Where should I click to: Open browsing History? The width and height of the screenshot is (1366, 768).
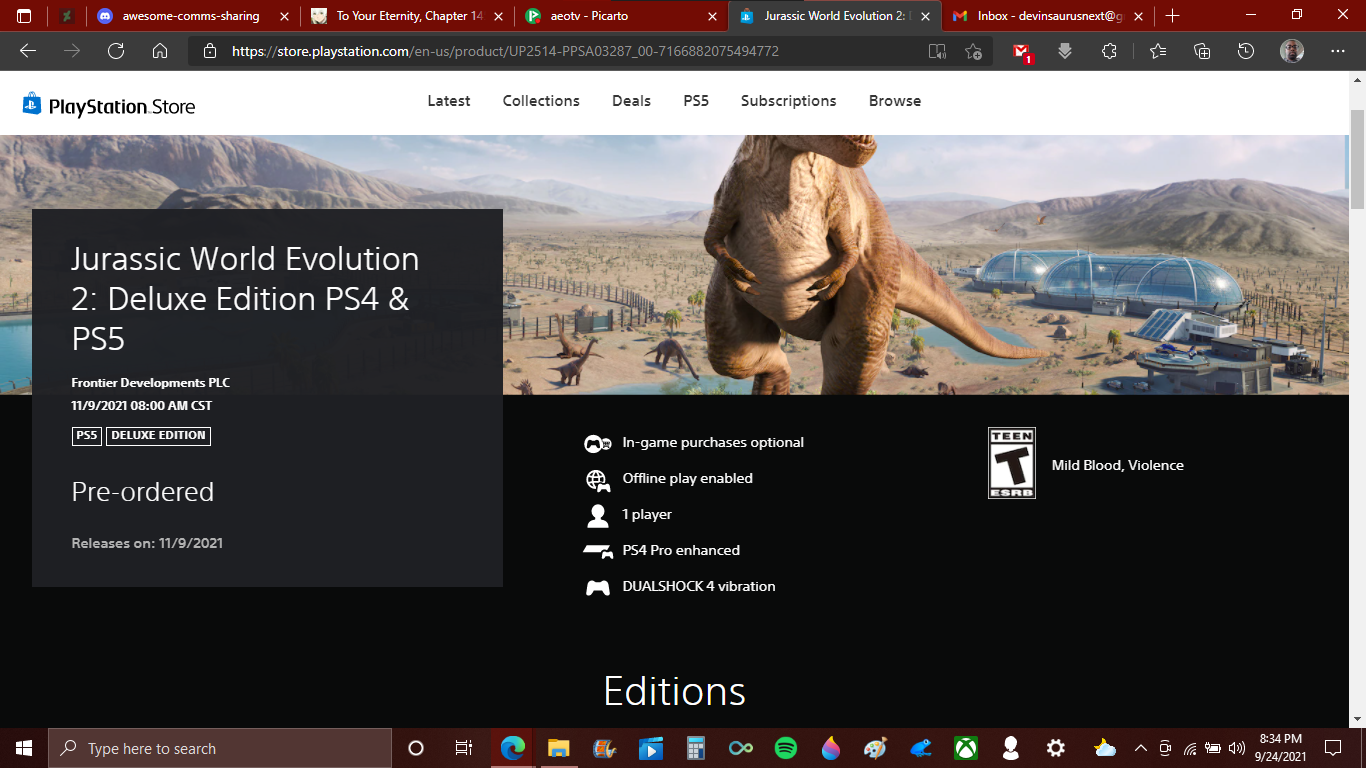coord(1246,51)
